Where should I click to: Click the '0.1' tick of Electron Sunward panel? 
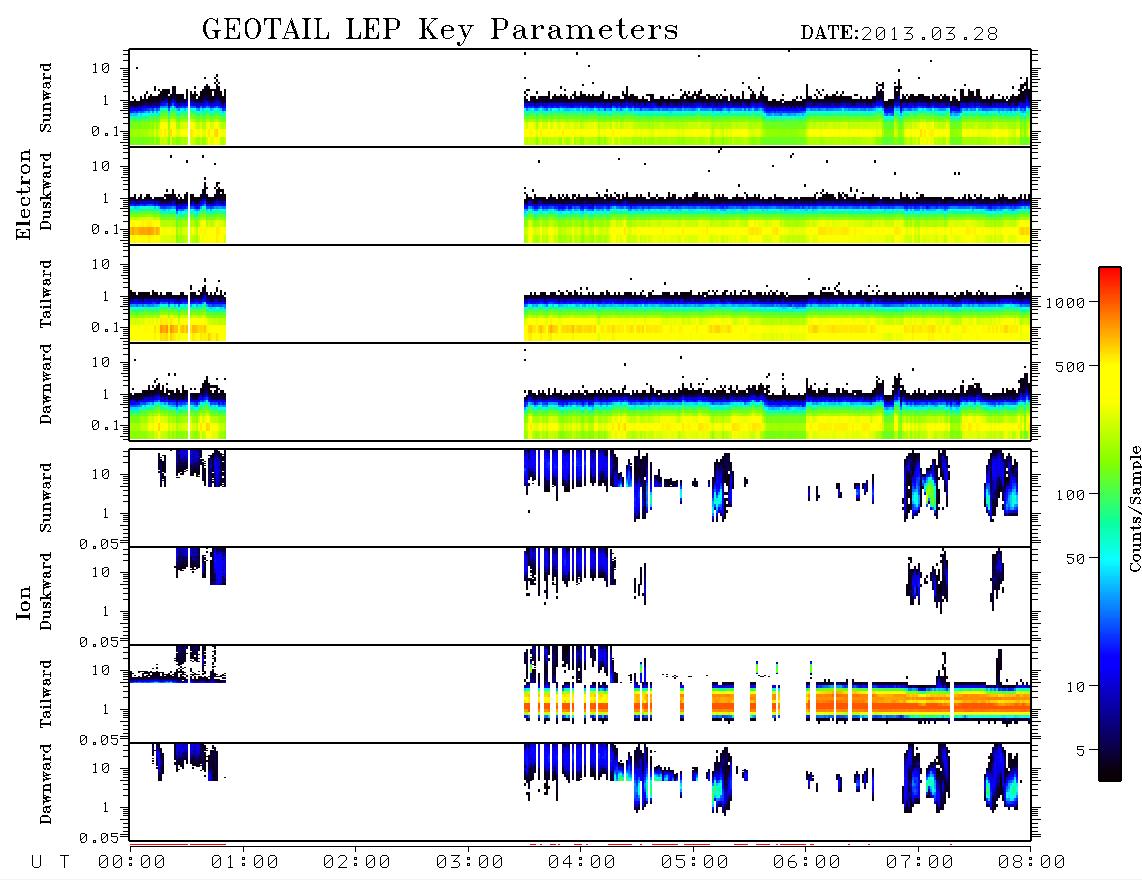(x=106, y=131)
